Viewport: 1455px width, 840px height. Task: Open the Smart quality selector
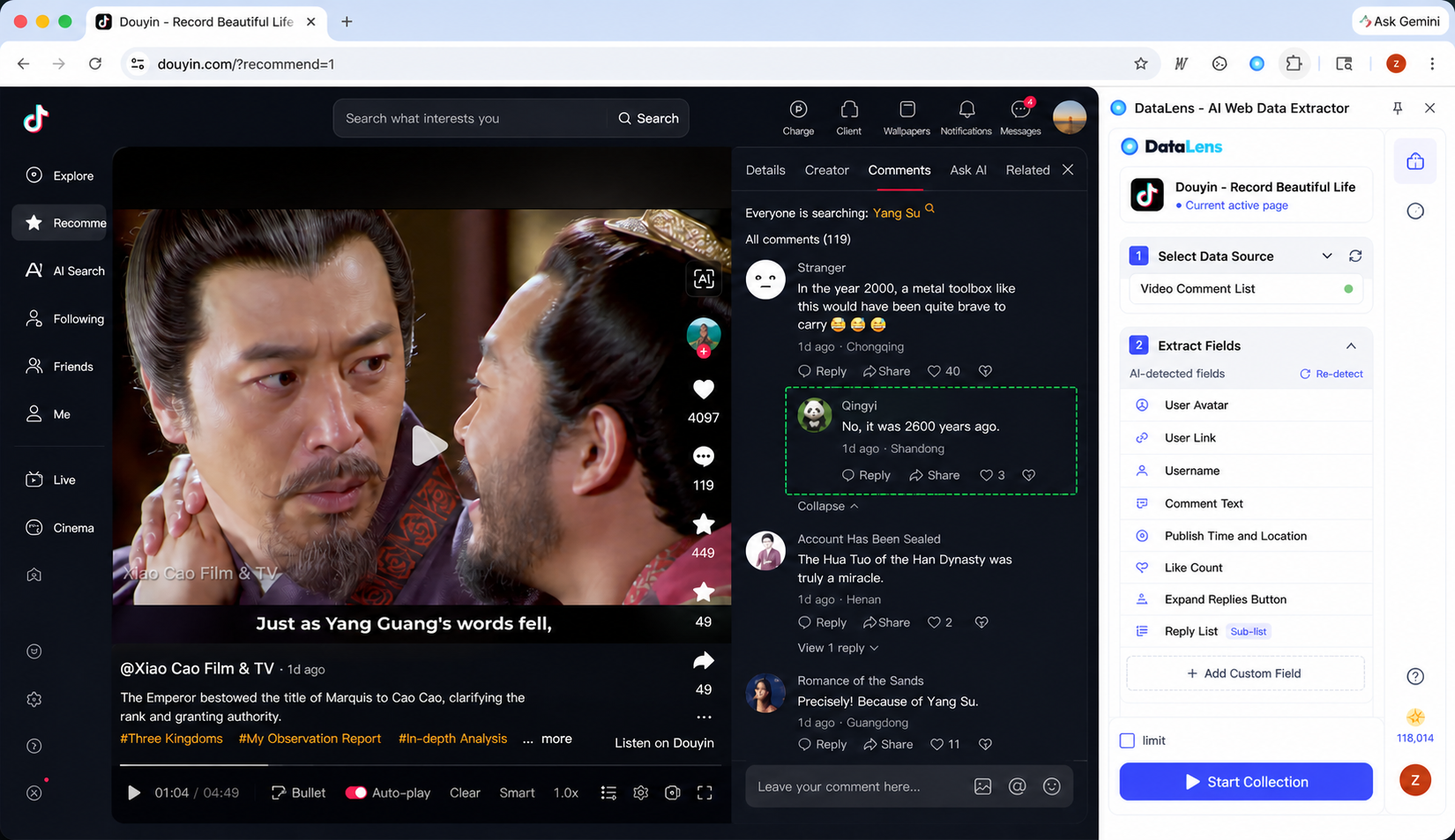(x=517, y=792)
